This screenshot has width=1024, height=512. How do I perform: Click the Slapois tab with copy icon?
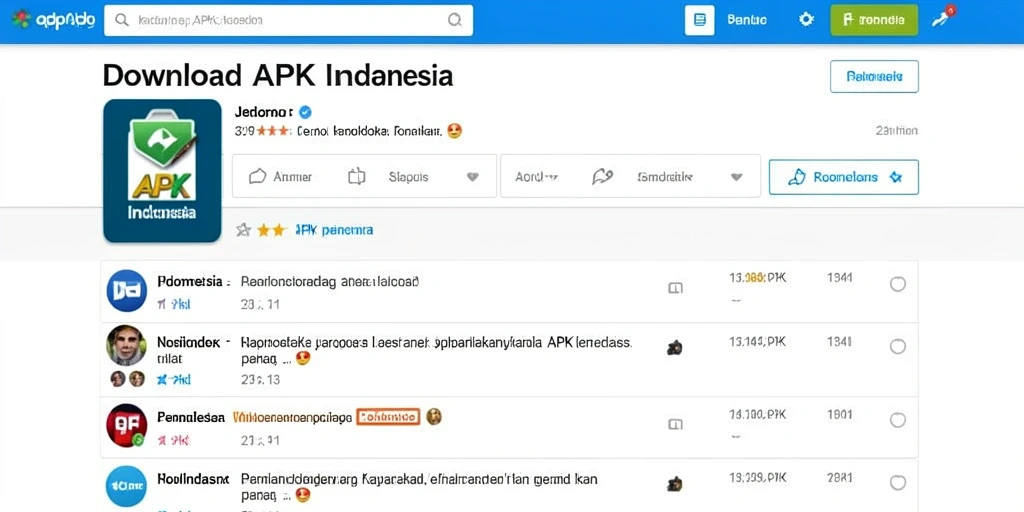tap(389, 176)
